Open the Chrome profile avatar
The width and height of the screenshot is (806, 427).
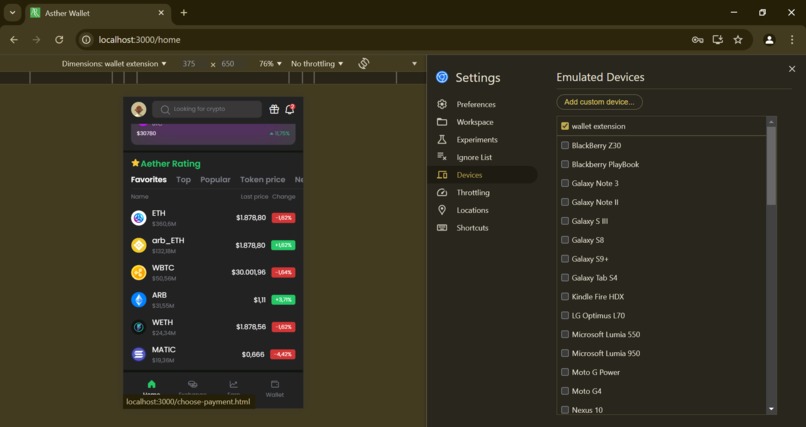pos(769,40)
